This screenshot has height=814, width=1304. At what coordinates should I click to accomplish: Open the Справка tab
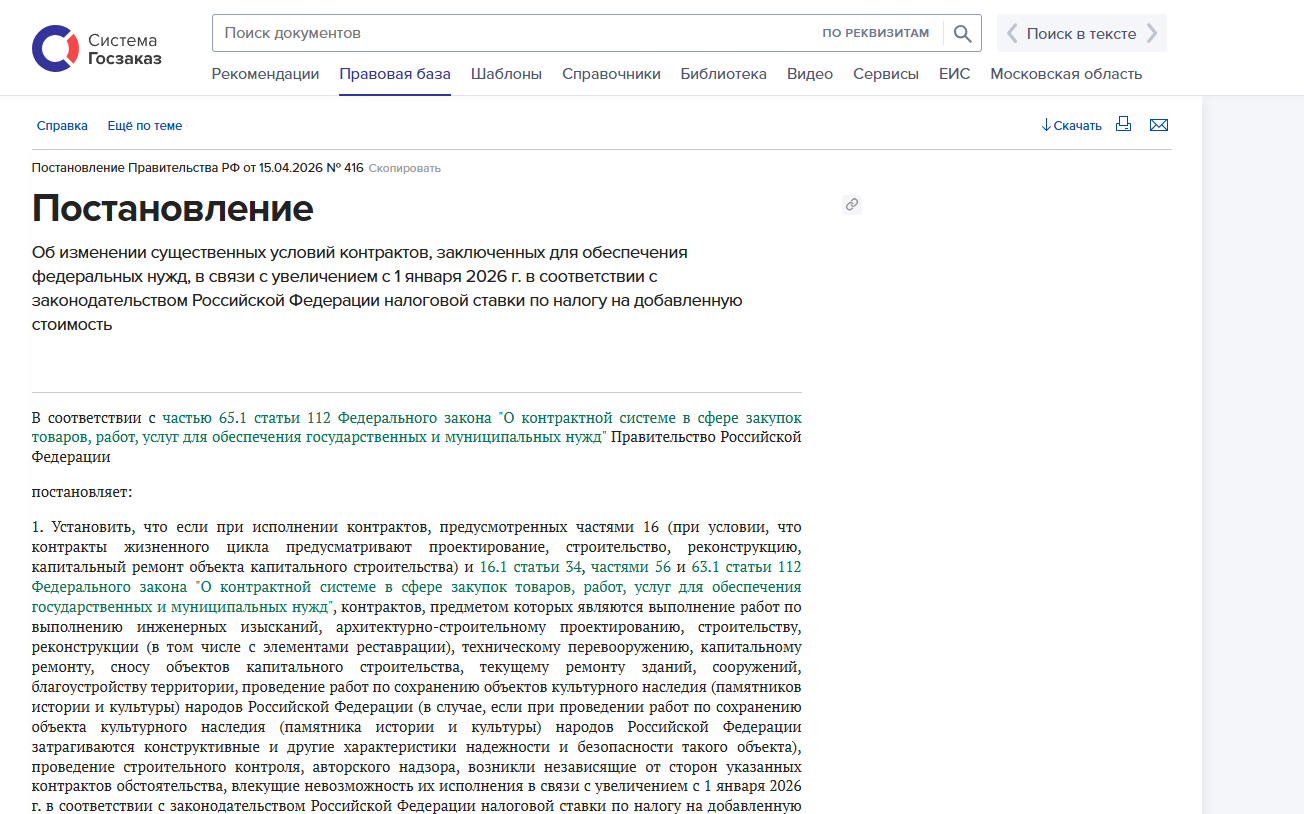(62, 125)
